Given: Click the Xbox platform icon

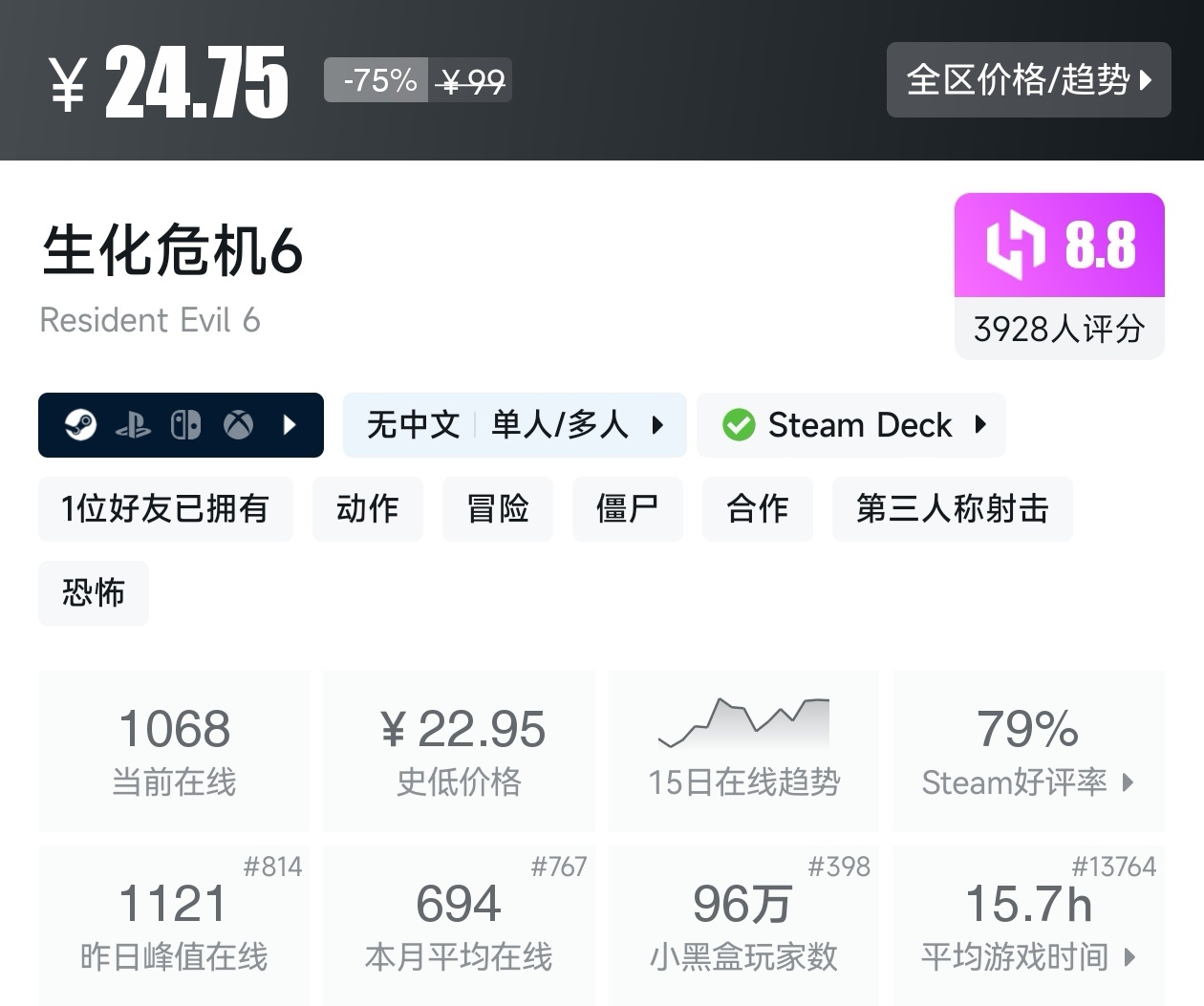Looking at the screenshot, I should point(238,424).
